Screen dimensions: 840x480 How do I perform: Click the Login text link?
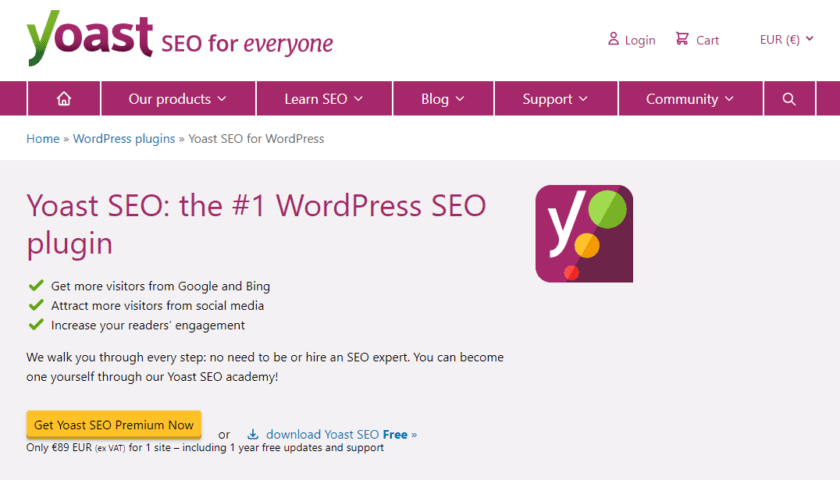pyautogui.click(x=640, y=40)
